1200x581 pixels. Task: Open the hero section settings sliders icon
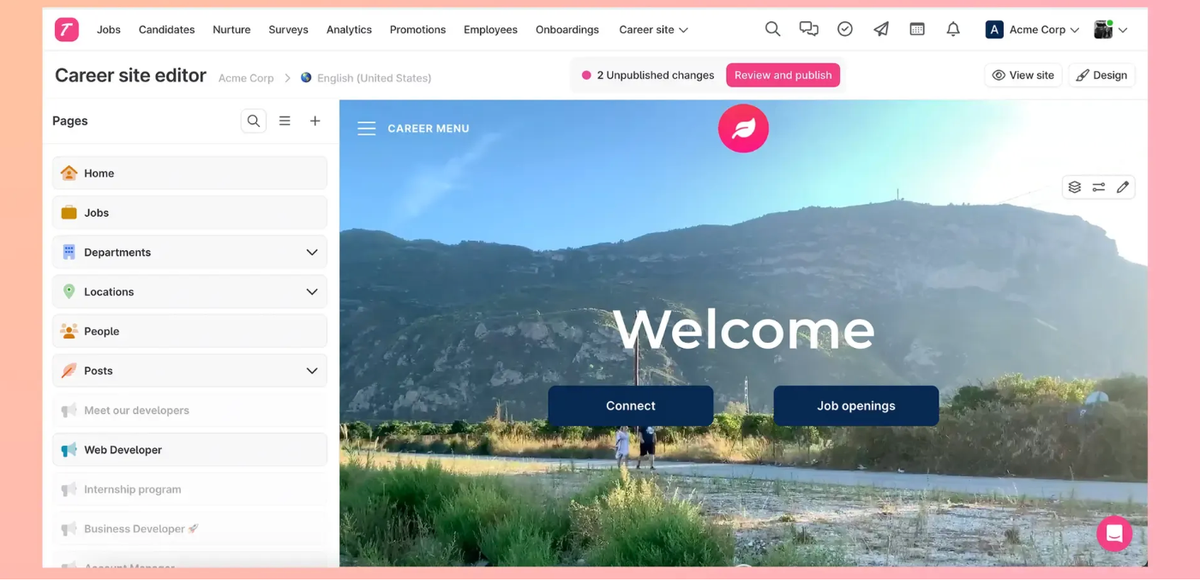tap(1098, 187)
